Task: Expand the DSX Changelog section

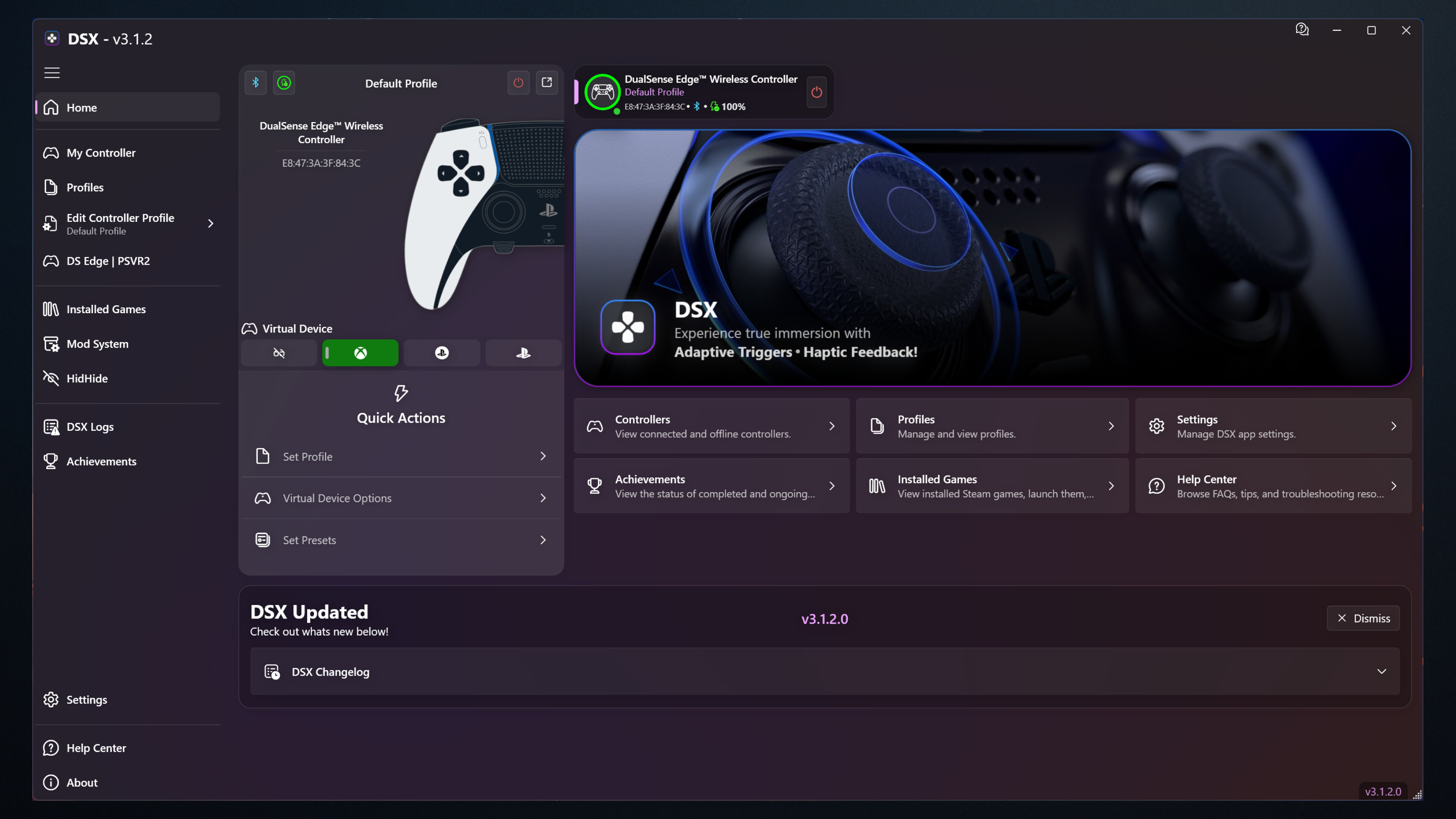Action: [1382, 672]
